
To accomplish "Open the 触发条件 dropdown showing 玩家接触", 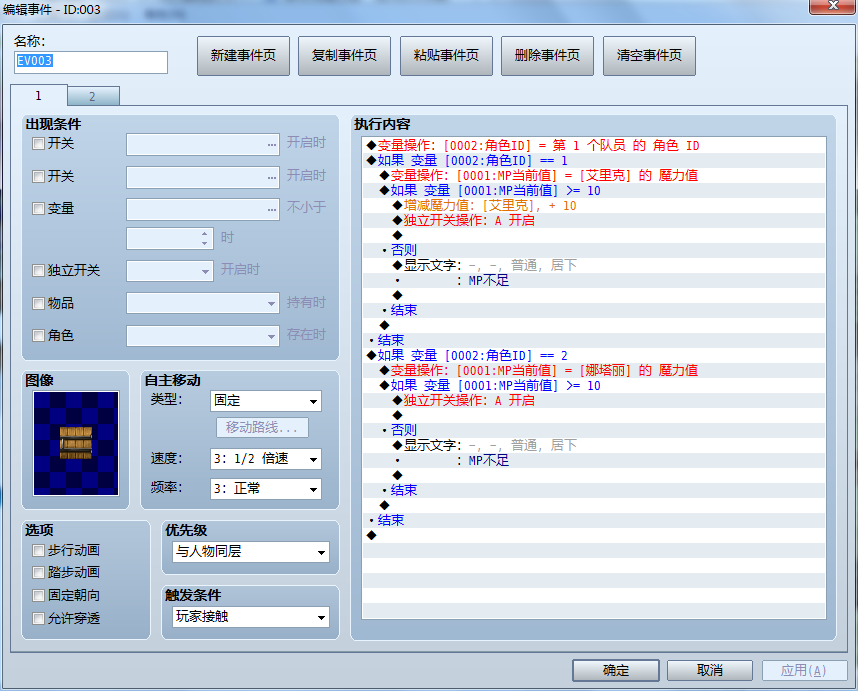I will [251, 617].
